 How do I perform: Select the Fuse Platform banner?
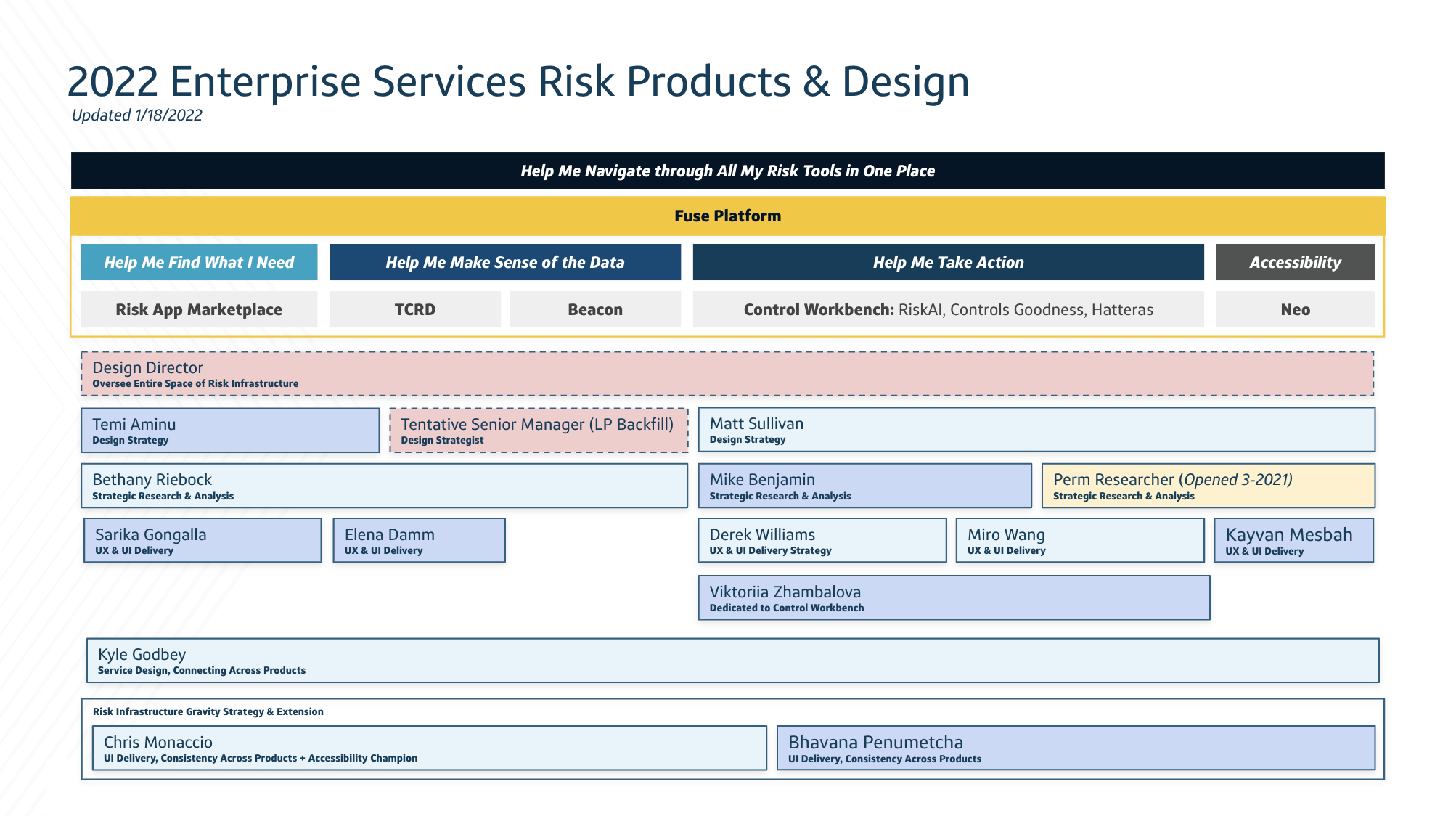[x=728, y=216]
